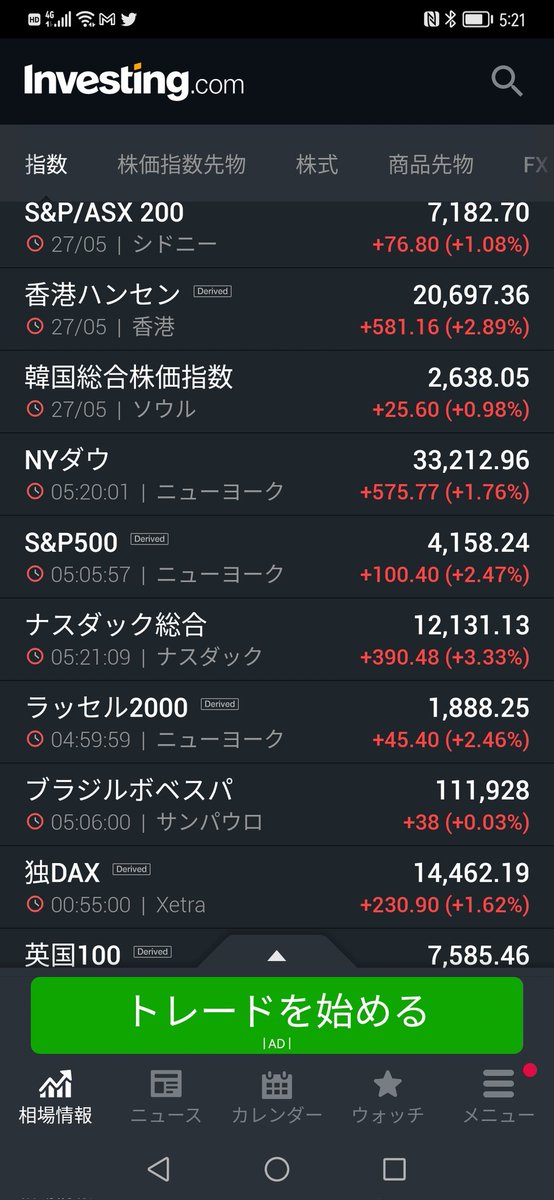Tap the Android back triangle

(x=158, y=1168)
